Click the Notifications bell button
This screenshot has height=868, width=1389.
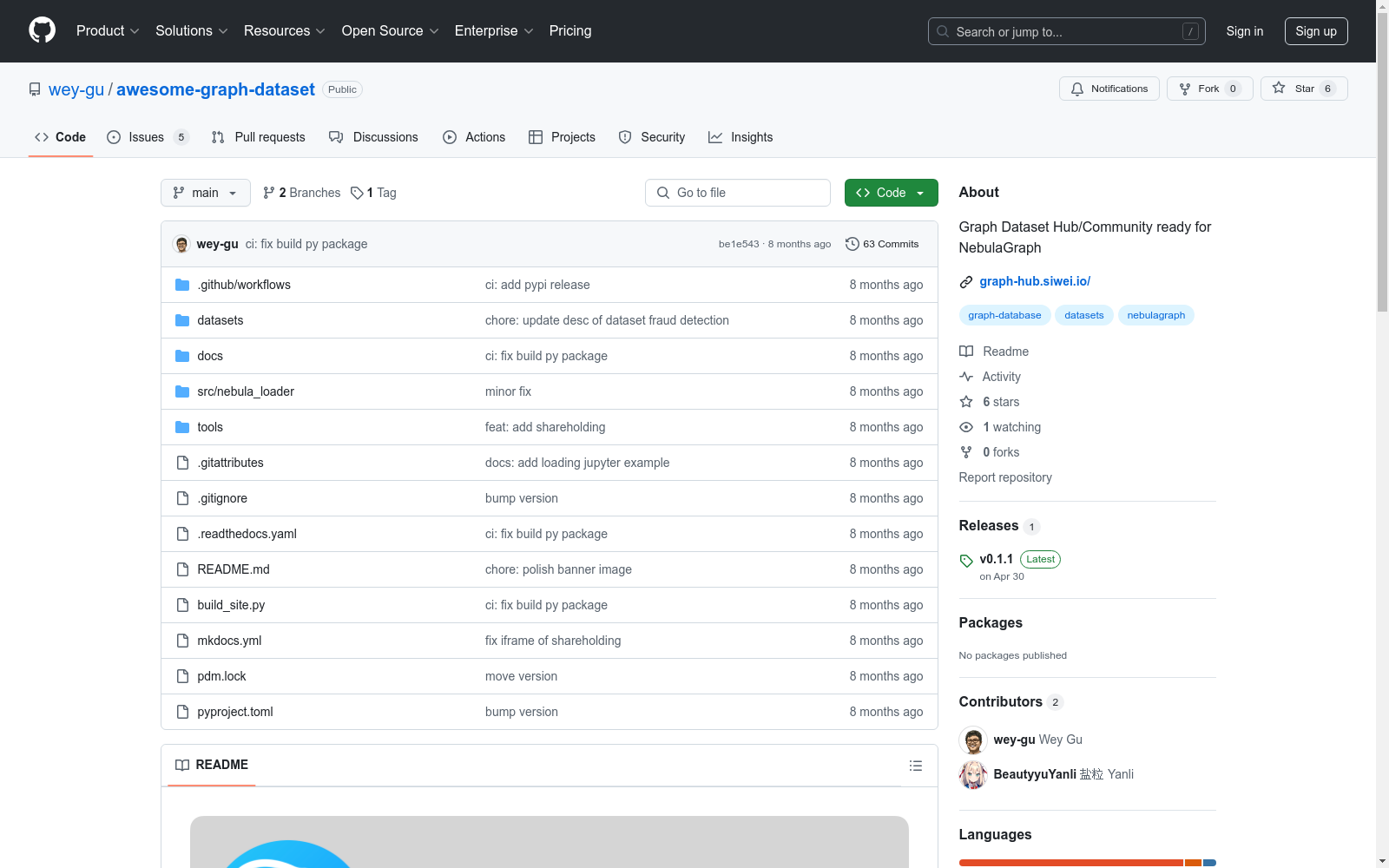[x=1109, y=89]
